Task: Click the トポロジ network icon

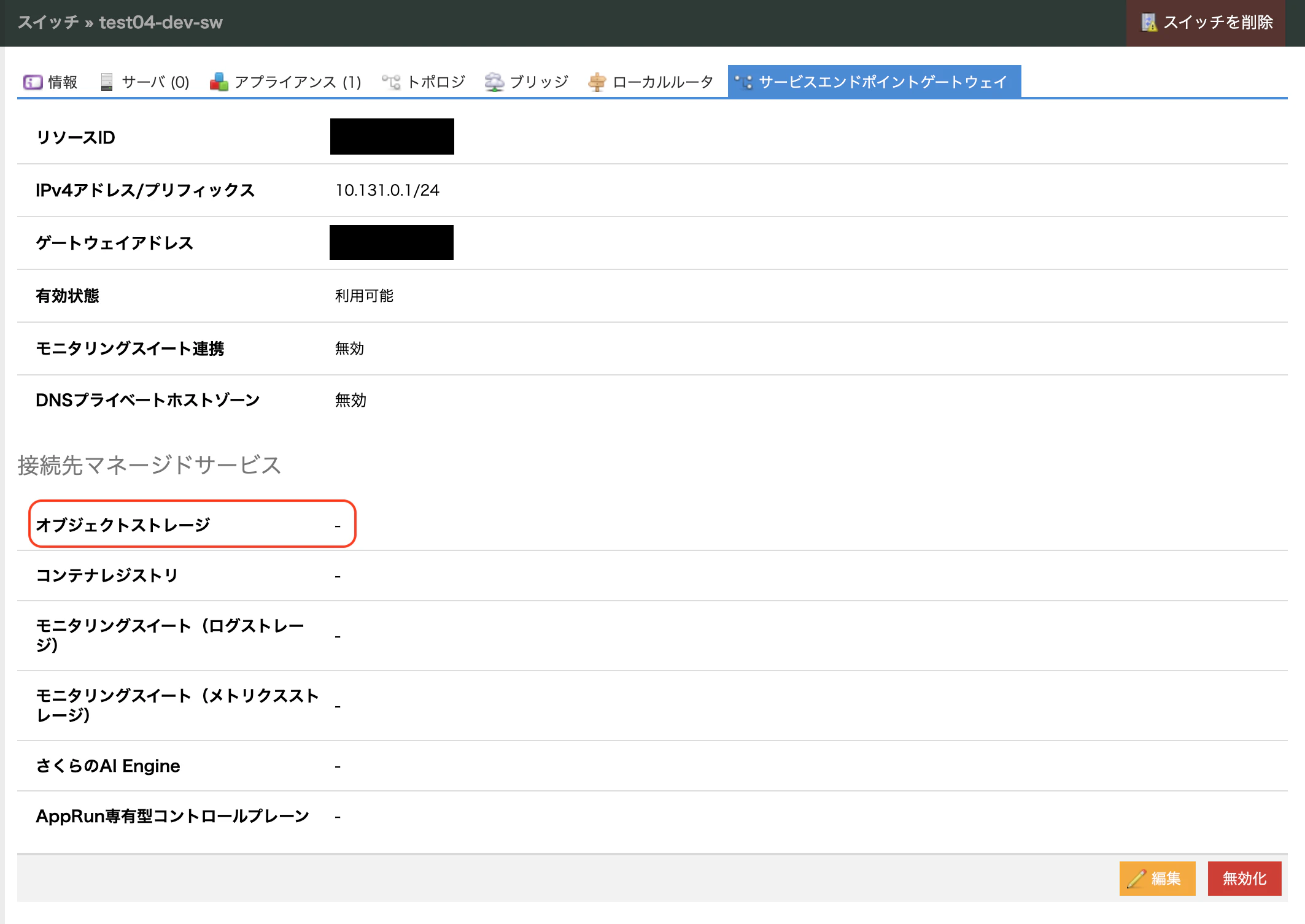Action: pyautogui.click(x=391, y=82)
